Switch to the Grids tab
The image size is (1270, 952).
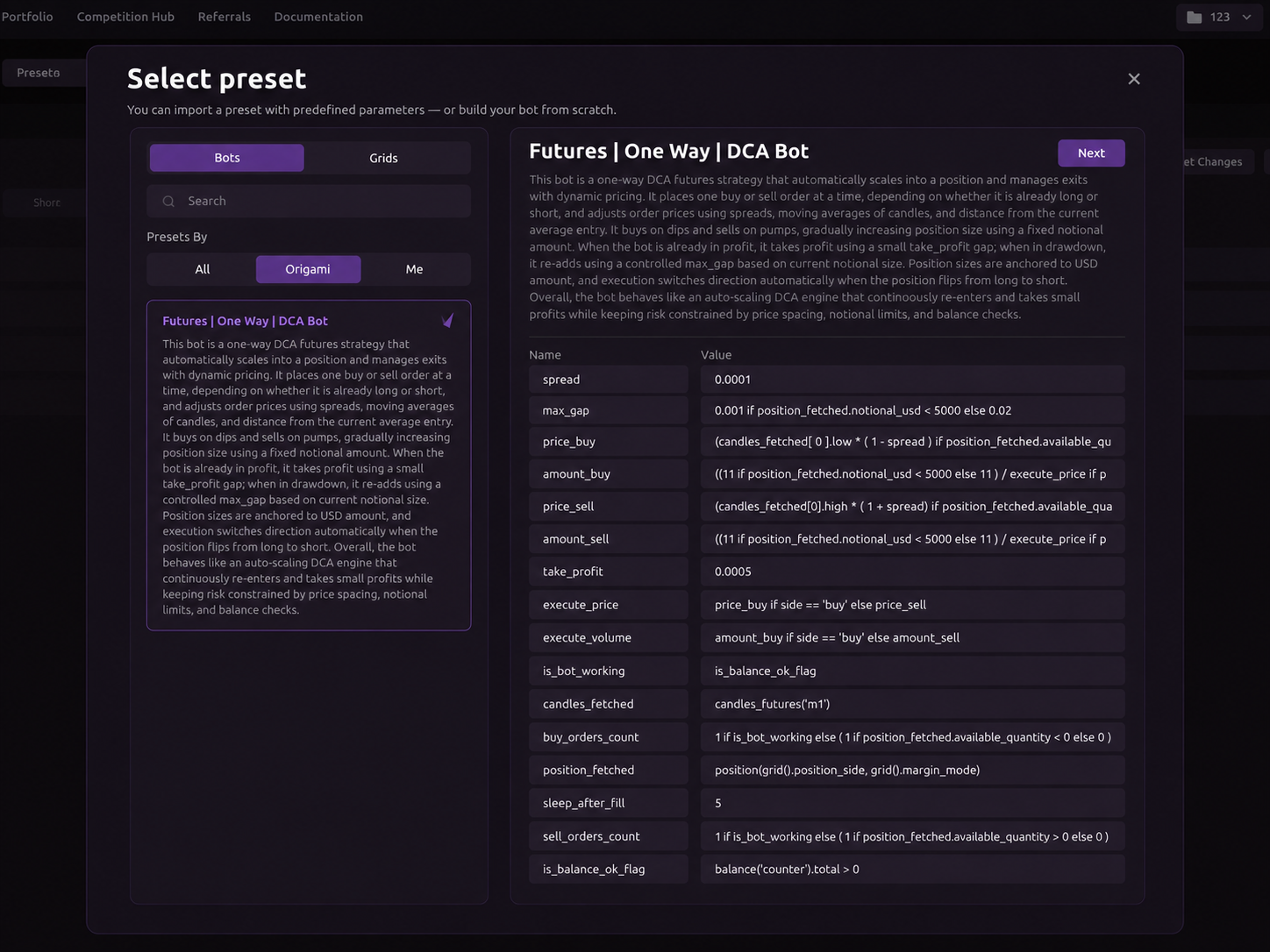[x=383, y=158]
